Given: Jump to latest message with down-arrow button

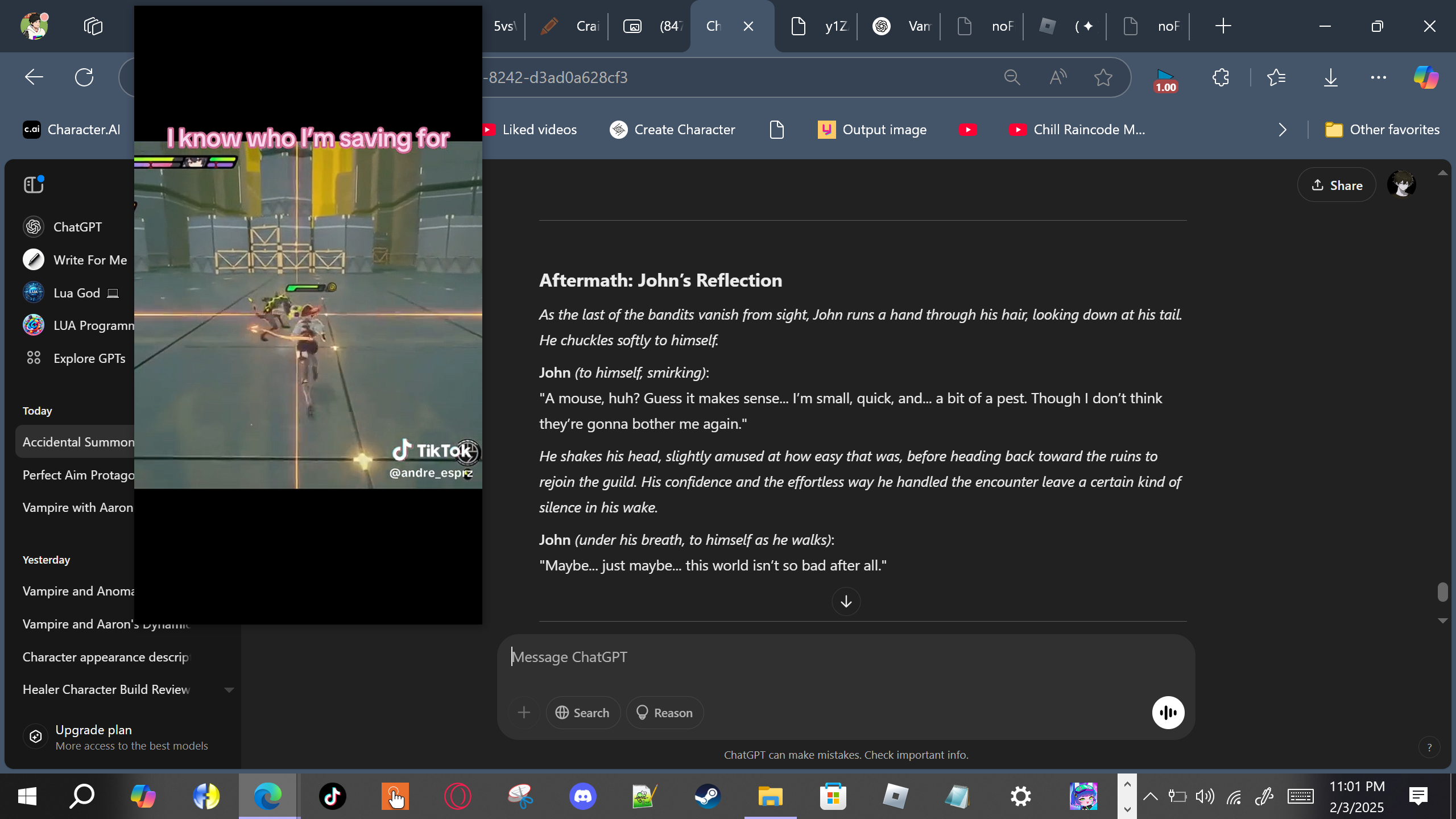Looking at the screenshot, I should click(846, 601).
